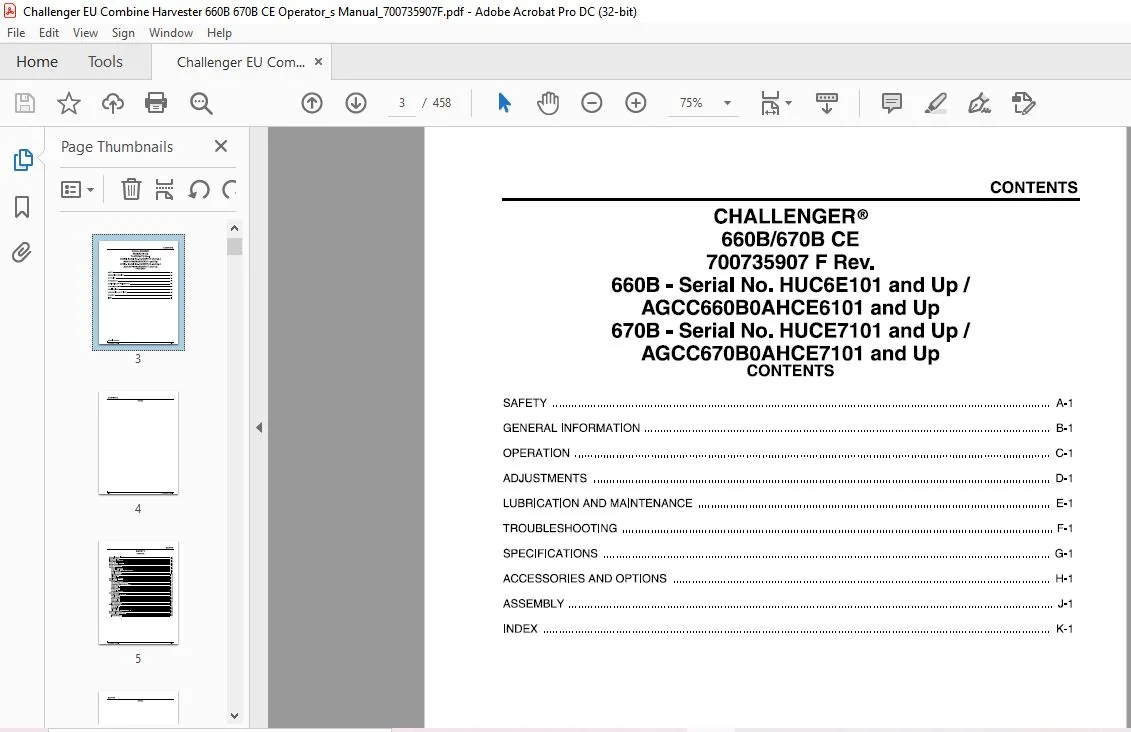Click the ASSEMBLY contents entry
Image resolution: width=1131 pixels, height=732 pixels.
coord(788,604)
